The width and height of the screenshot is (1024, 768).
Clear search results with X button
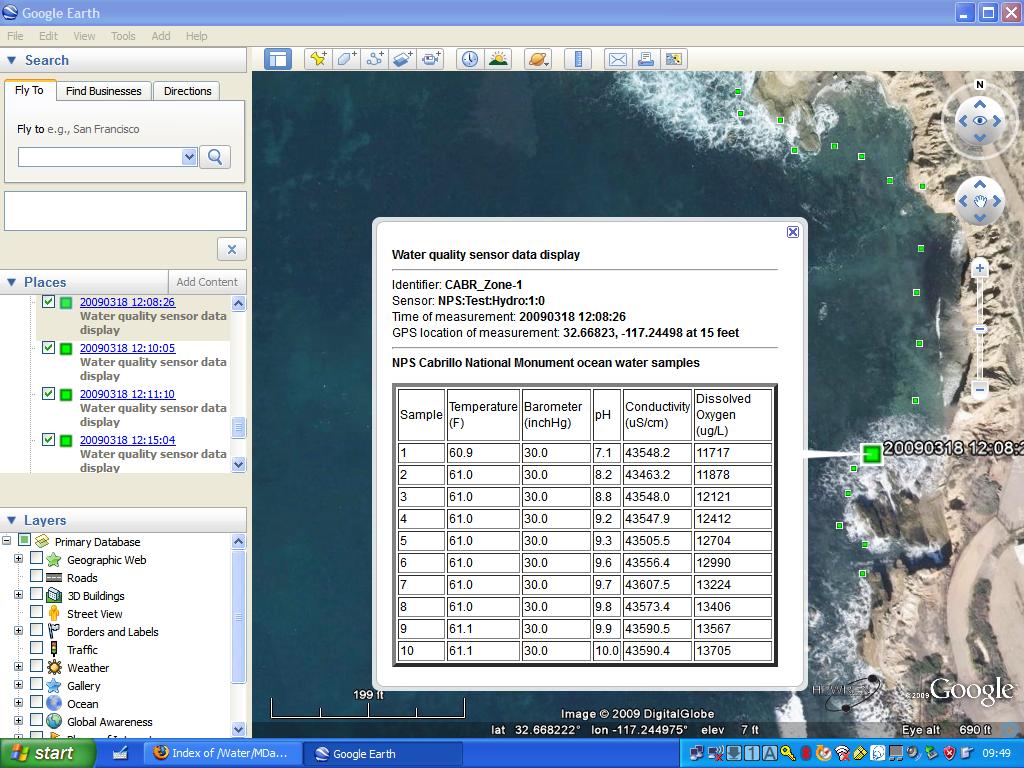(231, 249)
